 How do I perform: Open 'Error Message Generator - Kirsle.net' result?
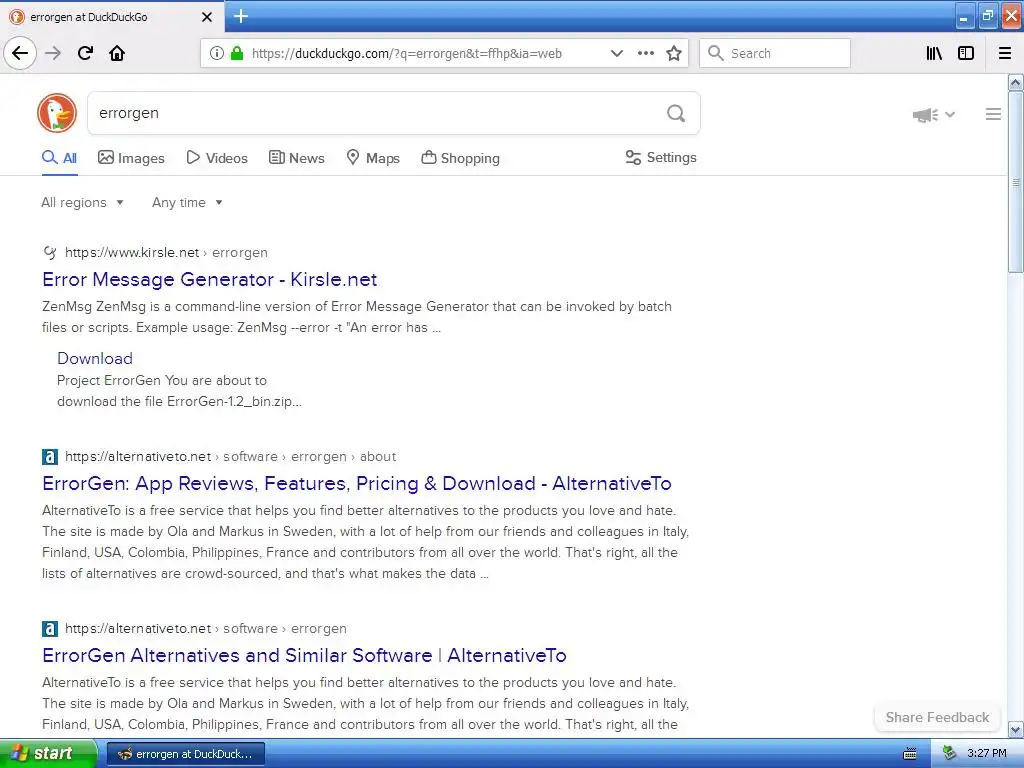[x=210, y=280]
